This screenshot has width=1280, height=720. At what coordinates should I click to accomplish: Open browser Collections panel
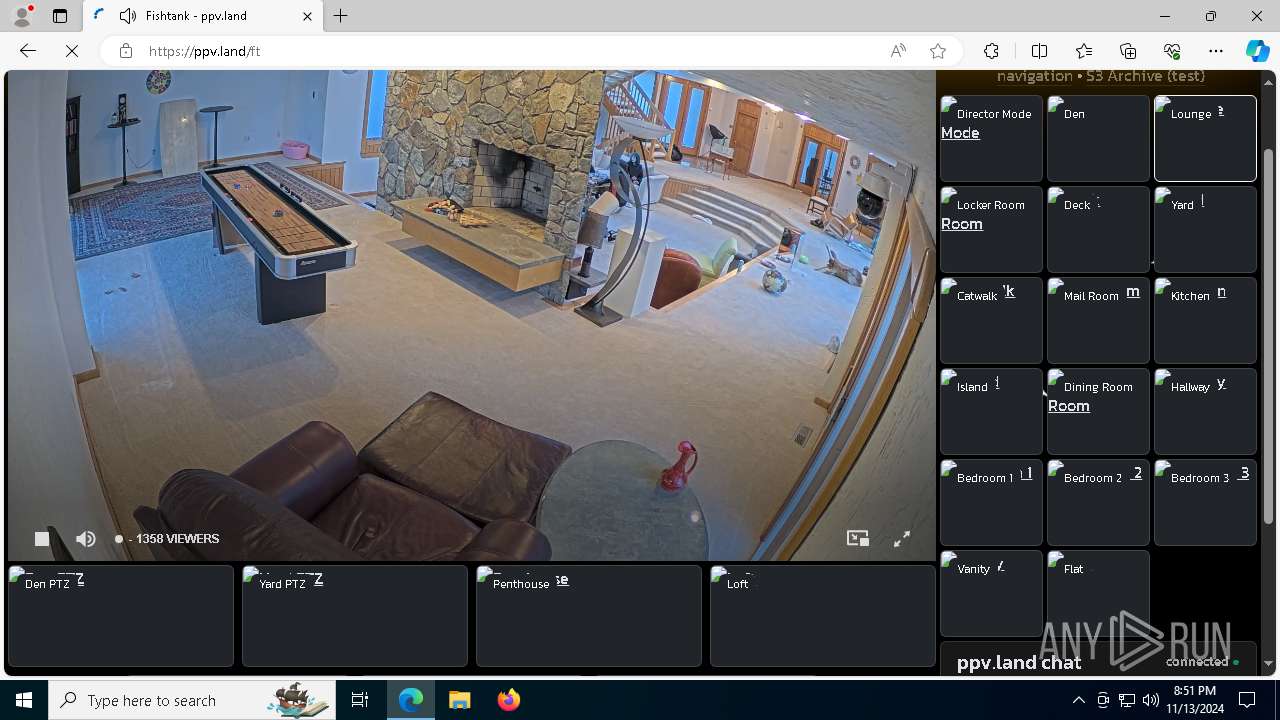click(x=1128, y=51)
